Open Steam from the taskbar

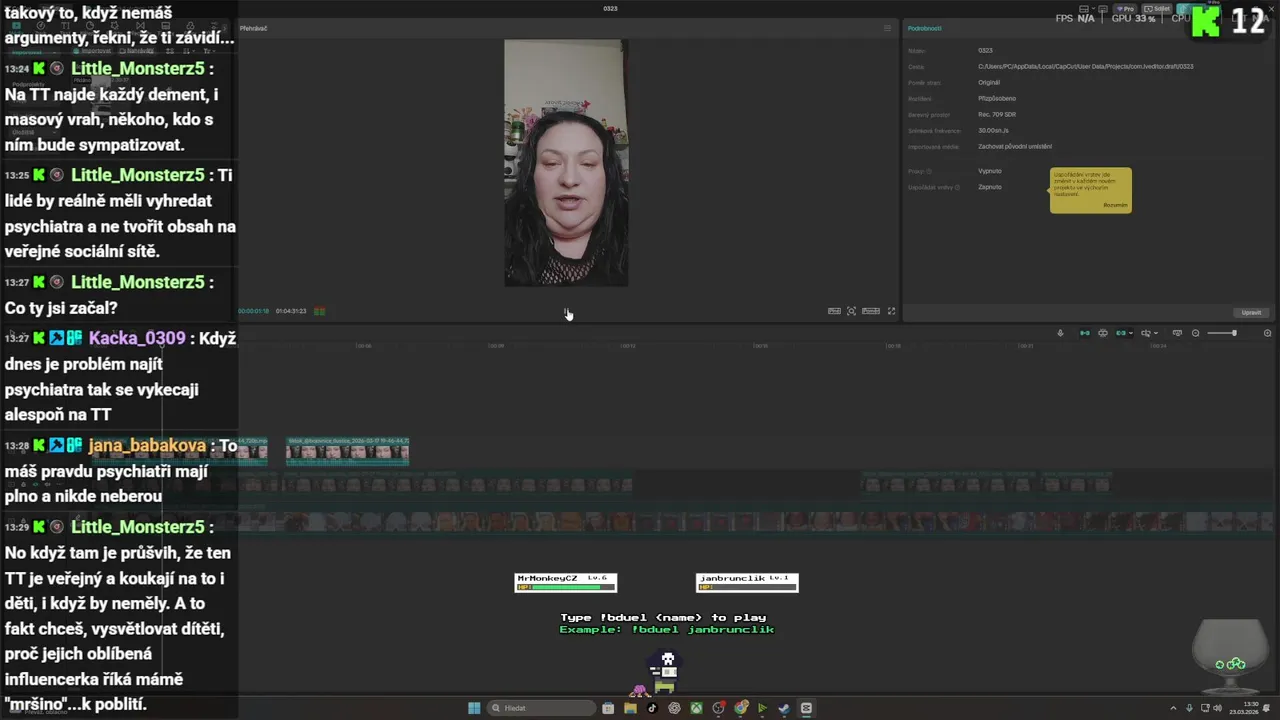coord(784,708)
